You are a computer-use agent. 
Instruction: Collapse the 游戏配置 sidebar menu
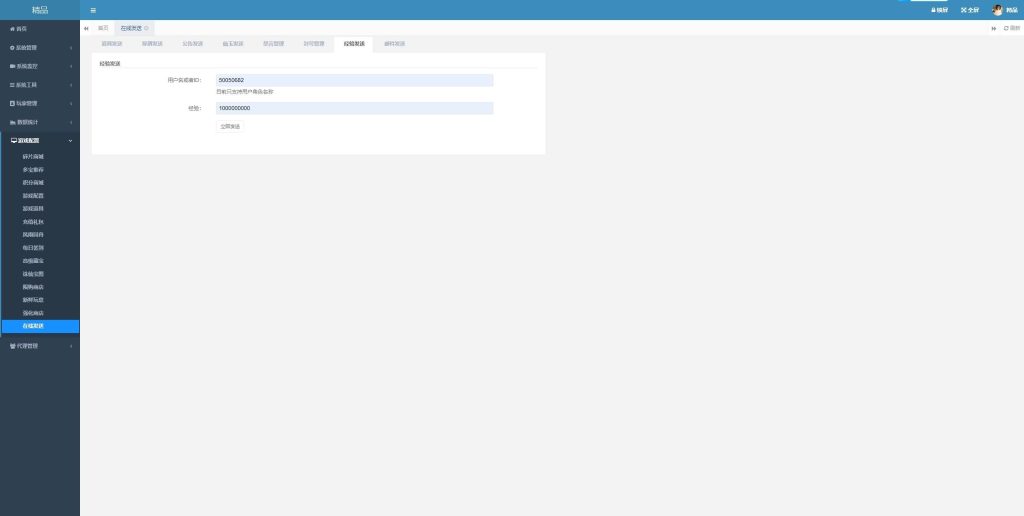[28, 141]
